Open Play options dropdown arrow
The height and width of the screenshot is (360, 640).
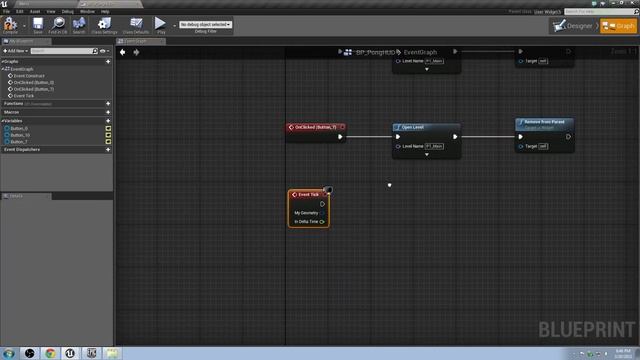click(174, 25)
